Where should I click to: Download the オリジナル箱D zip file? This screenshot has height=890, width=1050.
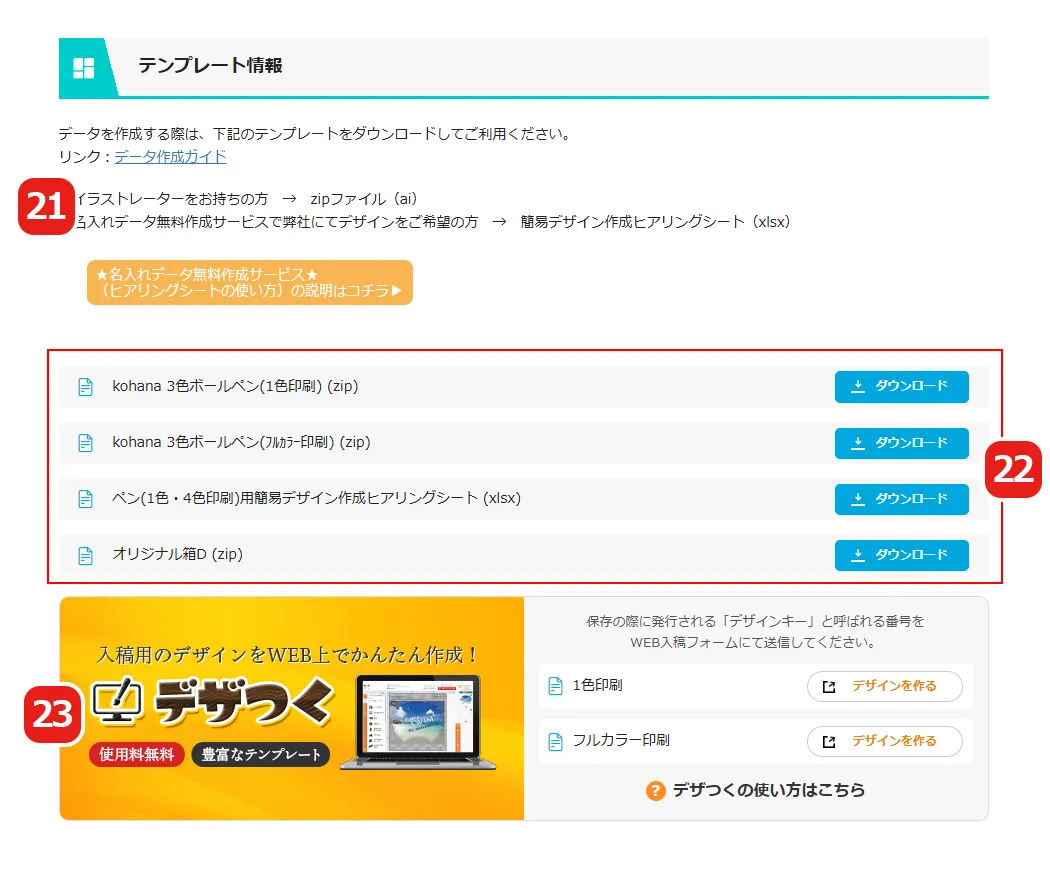pyautogui.click(x=901, y=555)
